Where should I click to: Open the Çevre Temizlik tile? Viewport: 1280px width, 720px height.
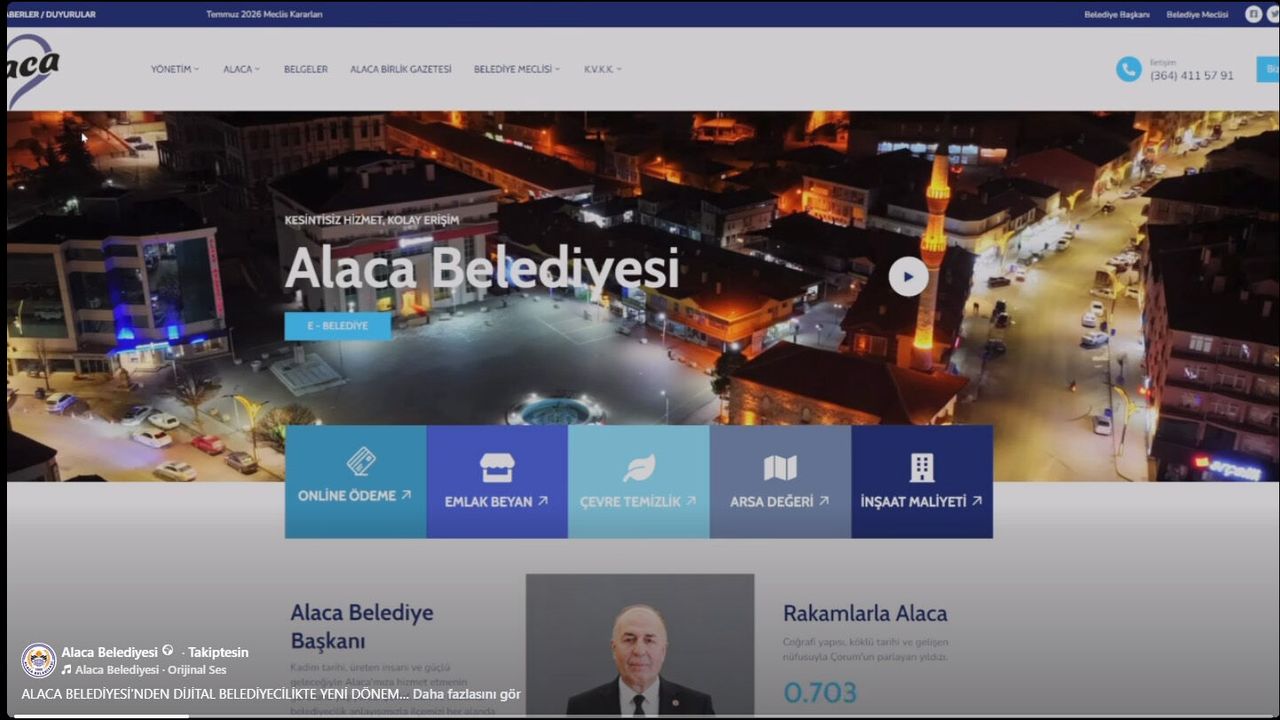639,482
